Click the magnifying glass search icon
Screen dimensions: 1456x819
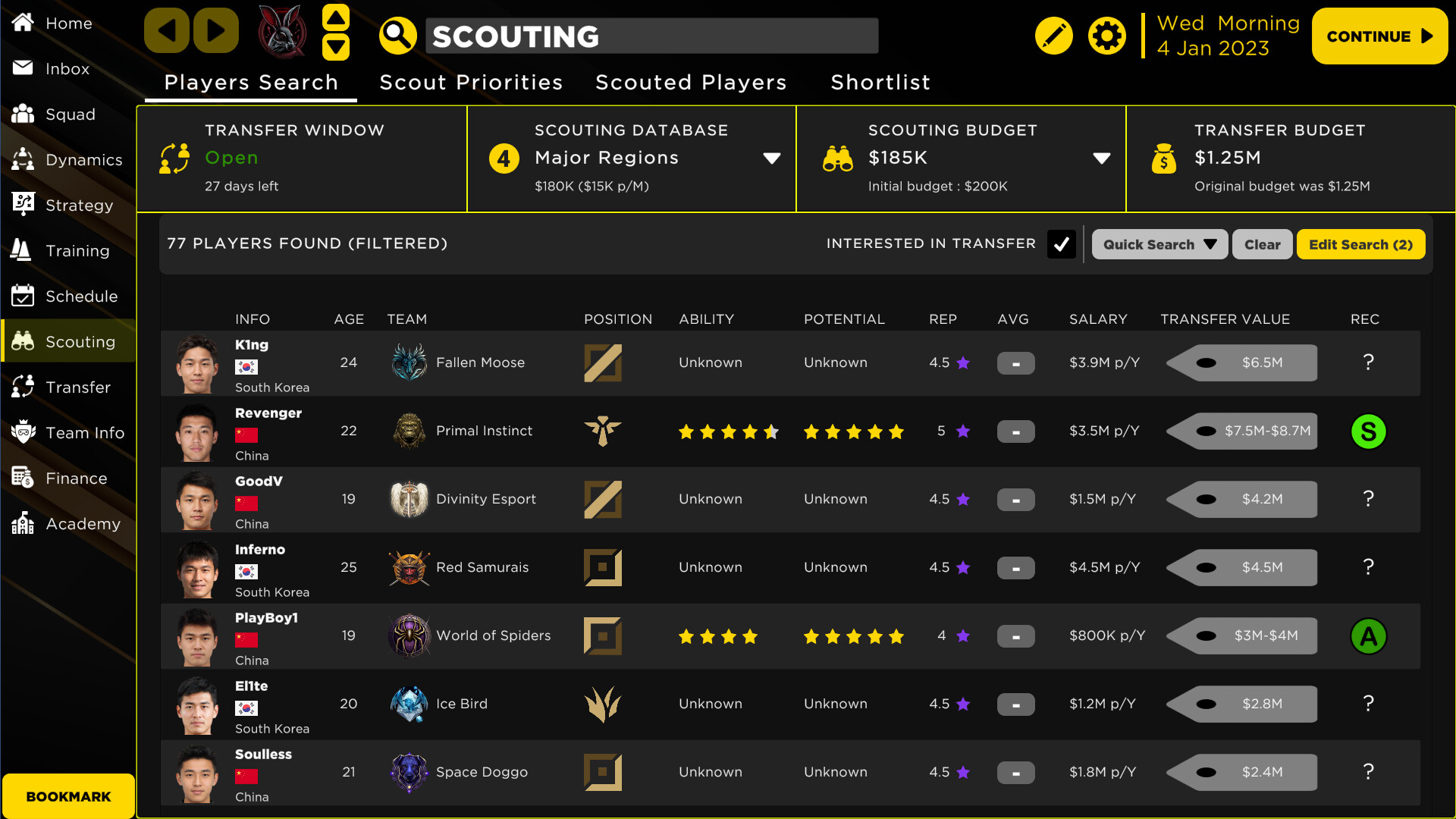(397, 35)
